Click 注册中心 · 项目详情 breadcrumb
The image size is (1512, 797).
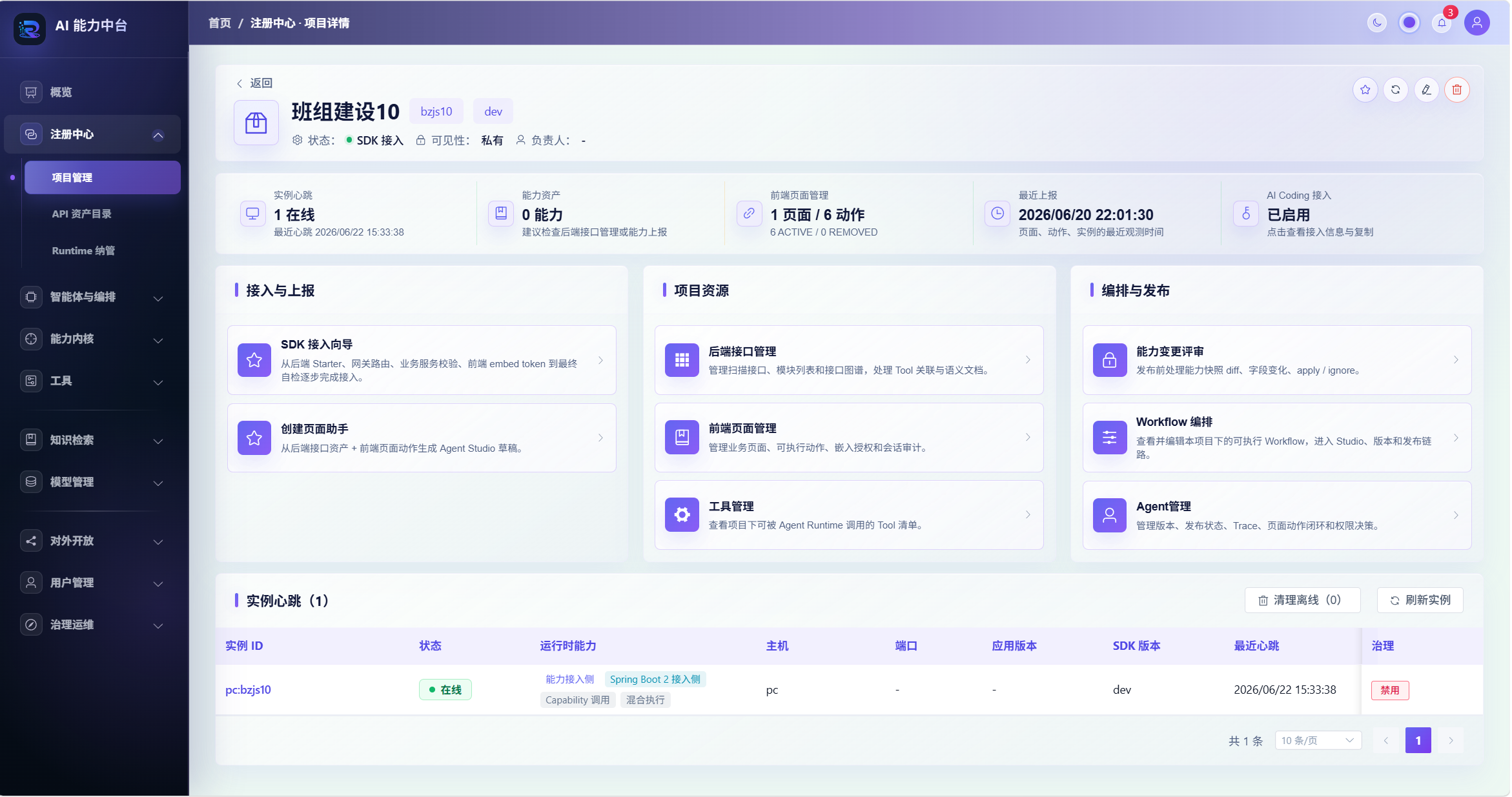[300, 23]
